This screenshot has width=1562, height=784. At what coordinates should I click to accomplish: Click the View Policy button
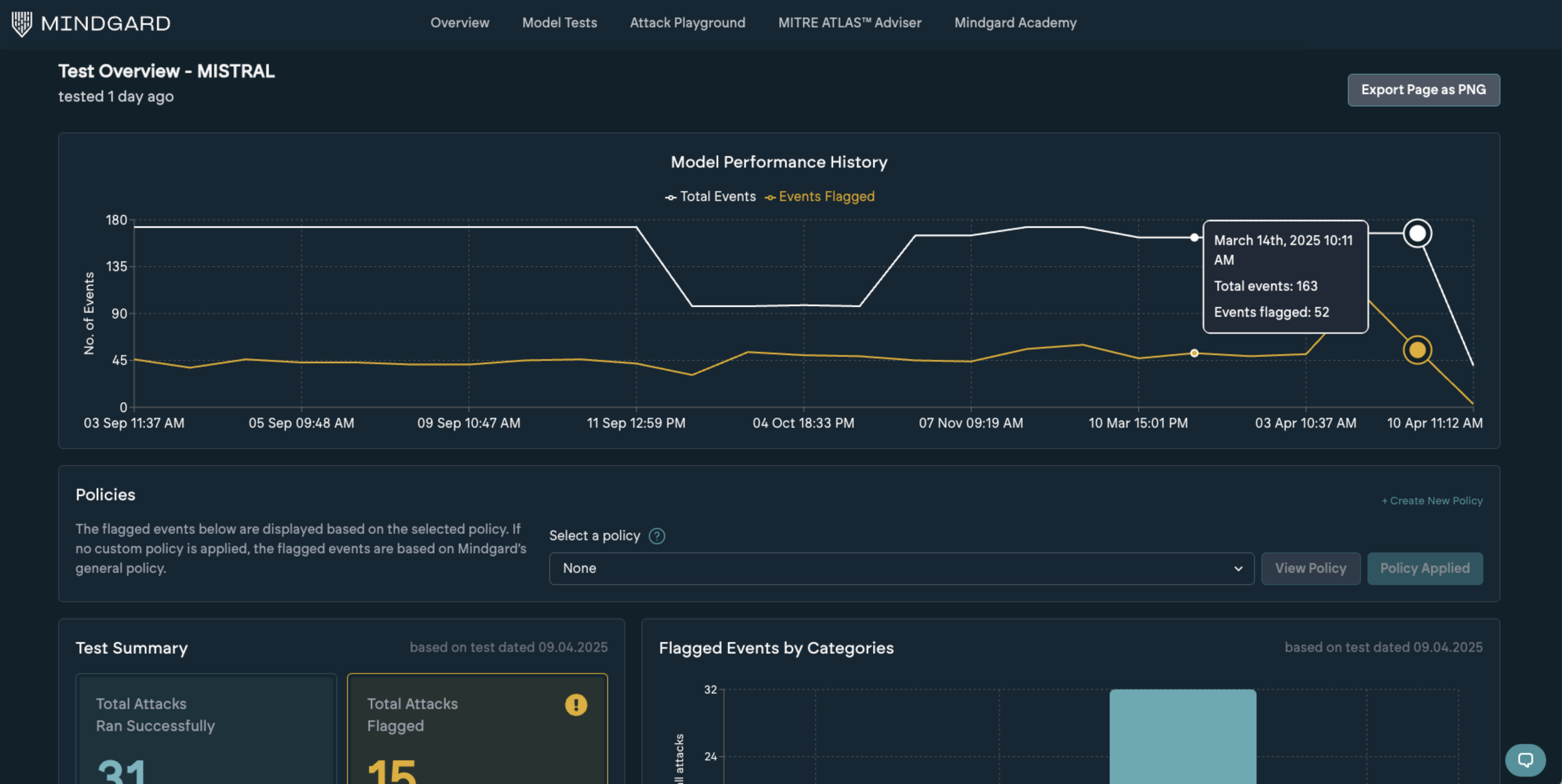point(1310,568)
